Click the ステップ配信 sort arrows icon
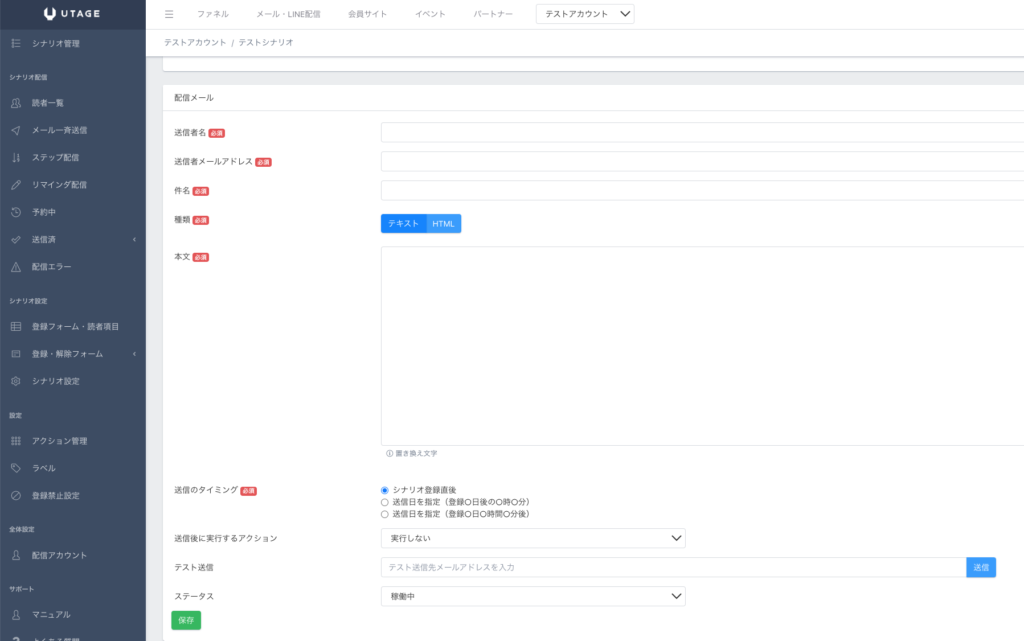The width and height of the screenshot is (1024, 641). pyautogui.click(x=15, y=157)
